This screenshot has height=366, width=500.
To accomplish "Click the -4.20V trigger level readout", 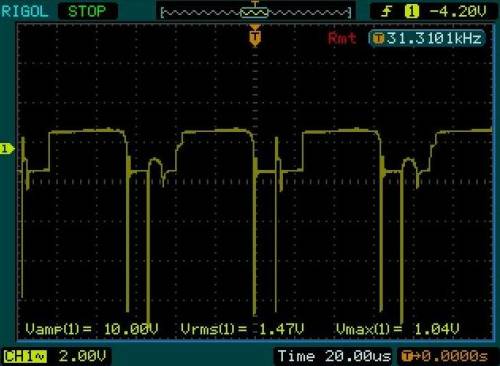I will [458, 12].
